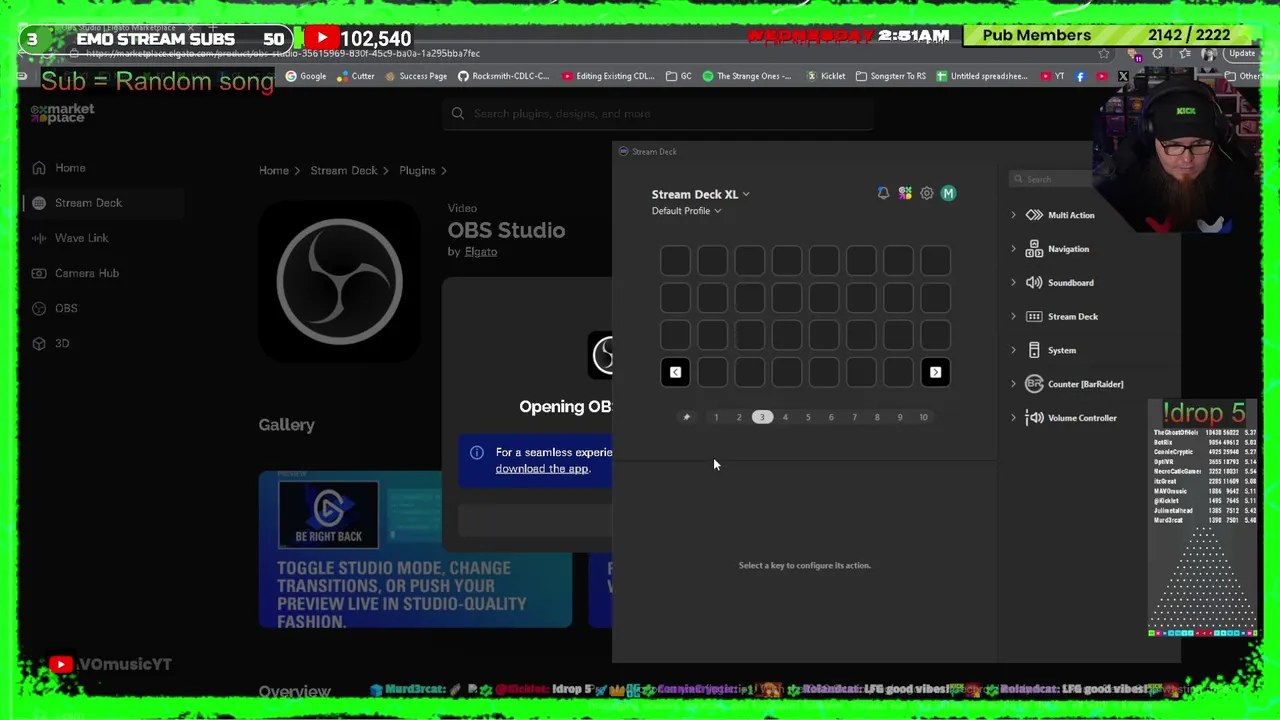Open the Success Page bookmark

(415, 76)
